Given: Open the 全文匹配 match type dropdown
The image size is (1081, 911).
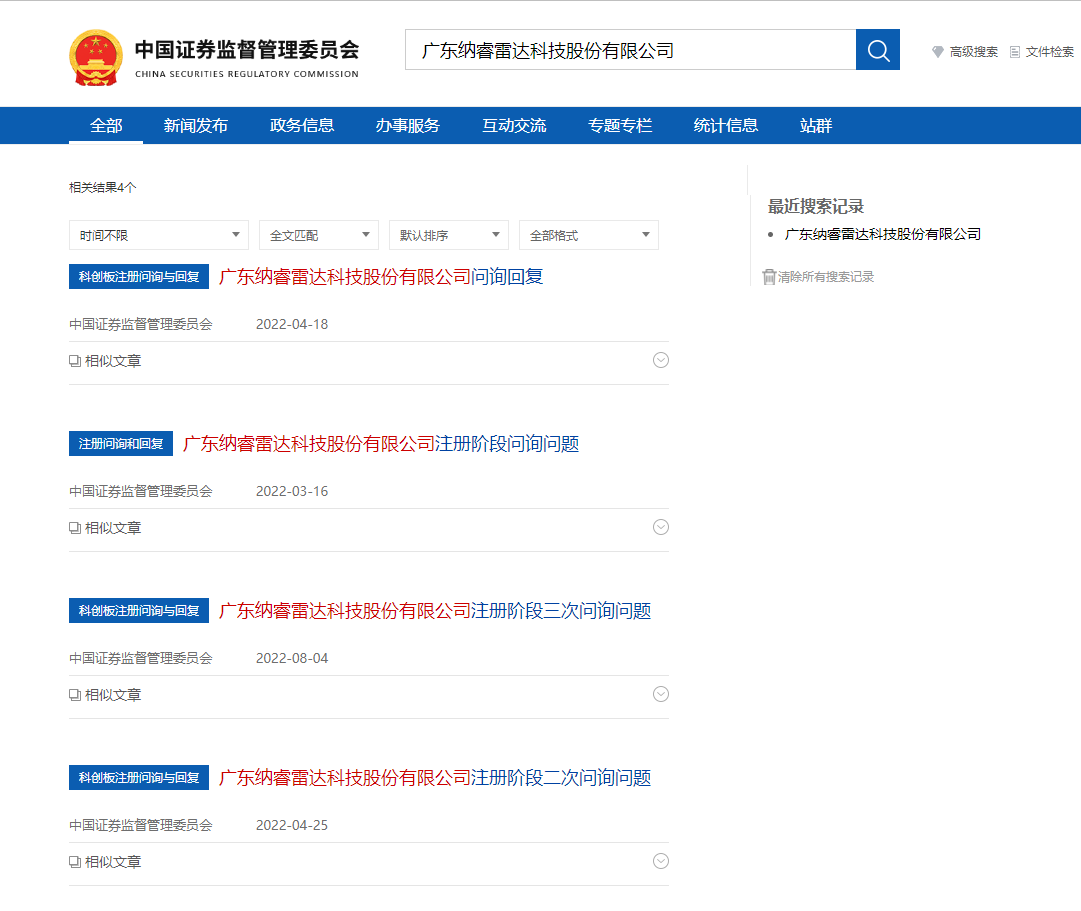Looking at the screenshot, I should [318, 236].
